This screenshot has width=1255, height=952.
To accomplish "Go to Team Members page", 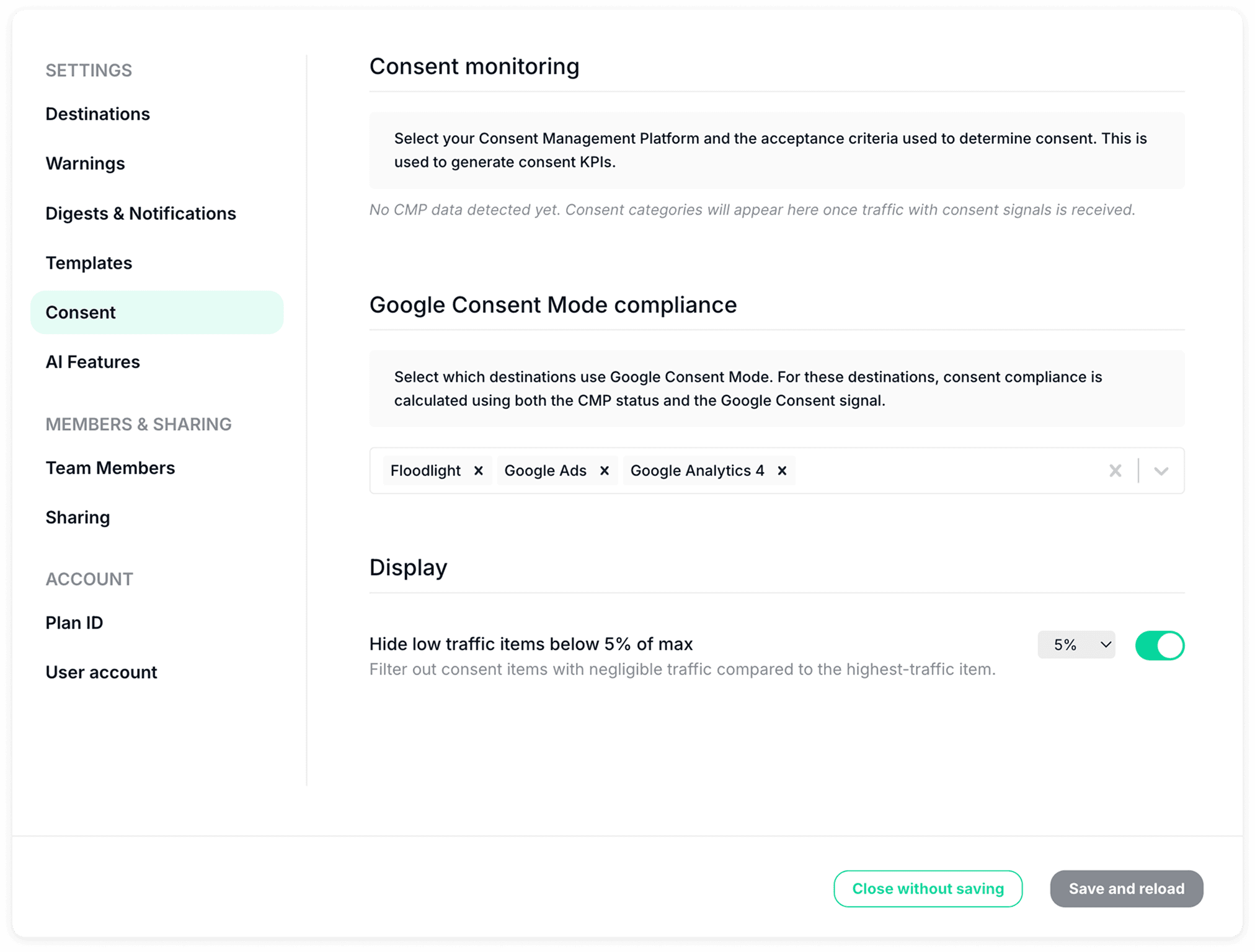I will (x=110, y=468).
